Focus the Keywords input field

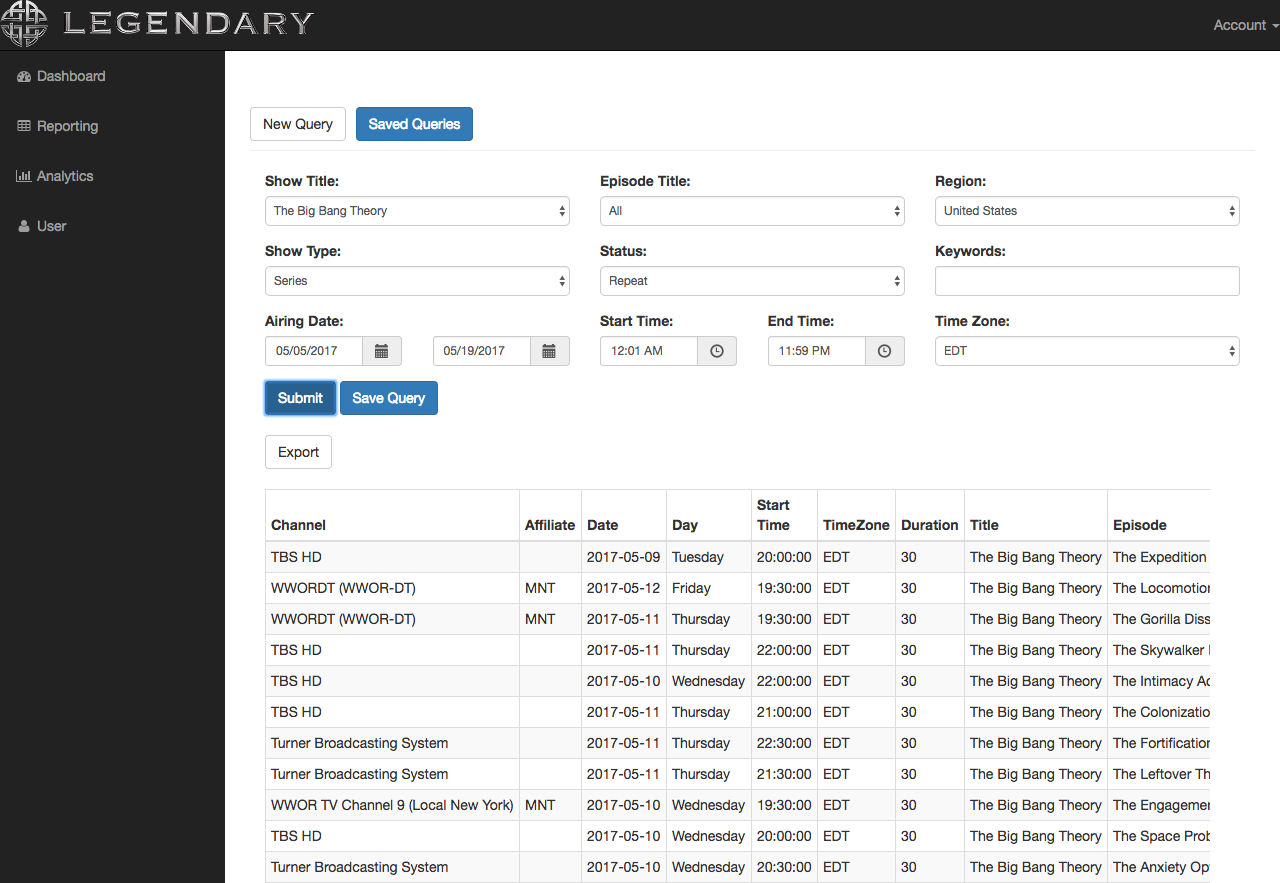click(1087, 281)
